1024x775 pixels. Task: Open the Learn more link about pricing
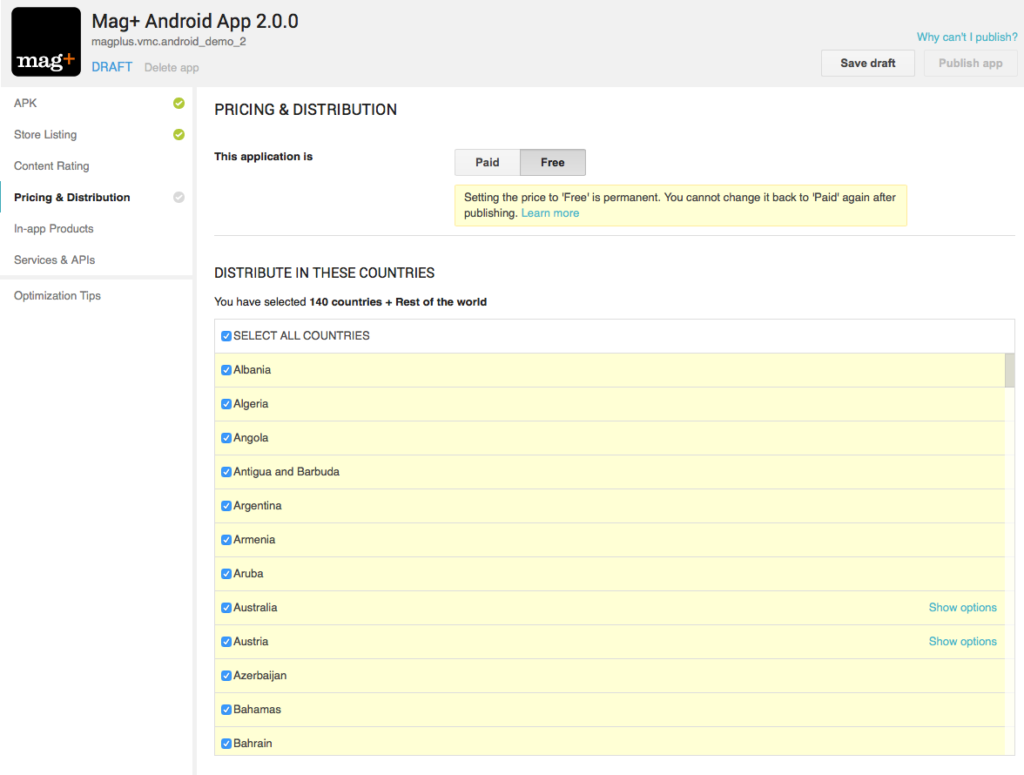(x=550, y=213)
